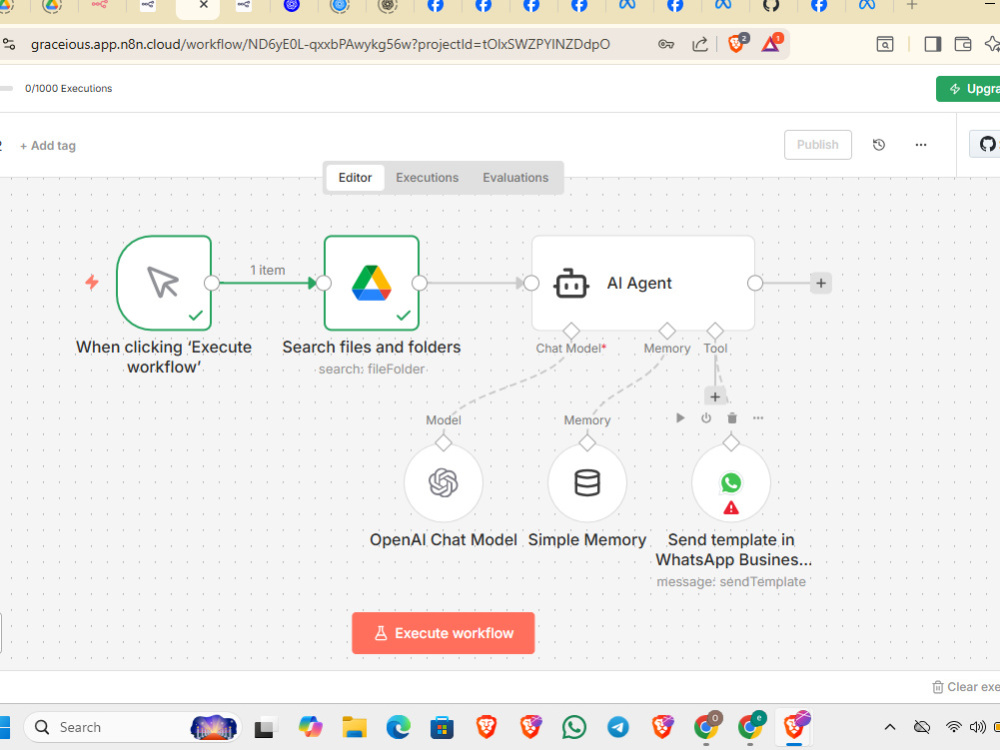Click the red lightning trigger icon

92,282
